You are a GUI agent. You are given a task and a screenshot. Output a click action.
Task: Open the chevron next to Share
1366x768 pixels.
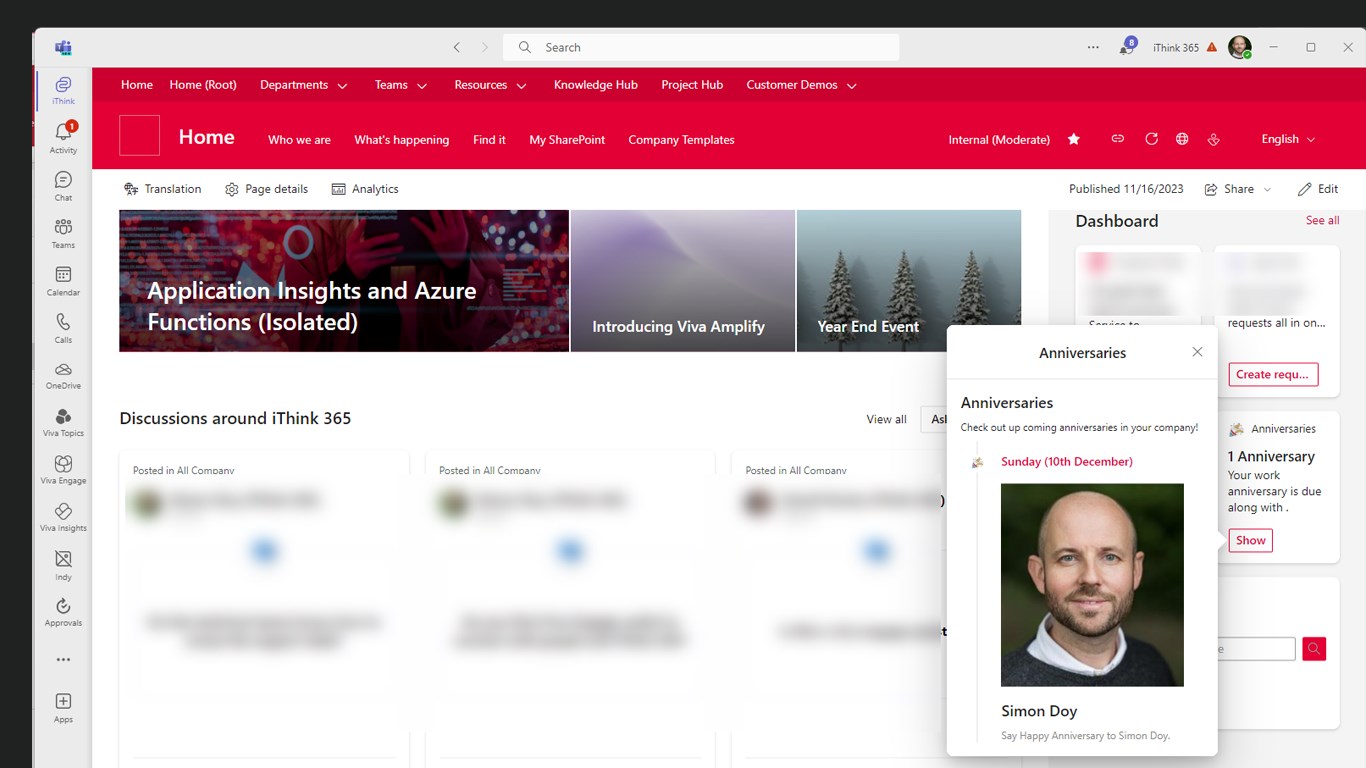pos(1267,189)
